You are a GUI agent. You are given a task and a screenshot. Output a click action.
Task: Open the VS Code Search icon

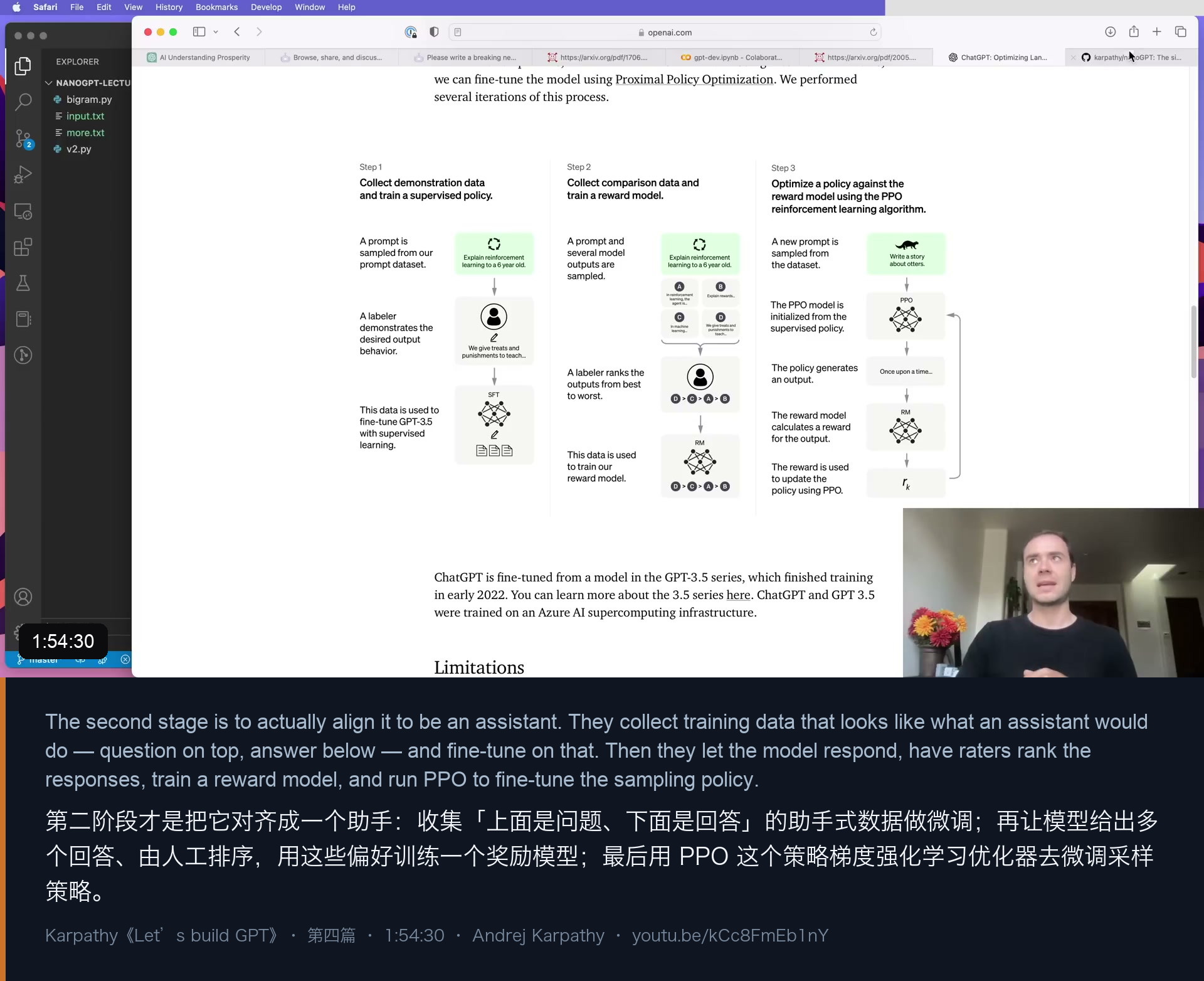tap(23, 102)
